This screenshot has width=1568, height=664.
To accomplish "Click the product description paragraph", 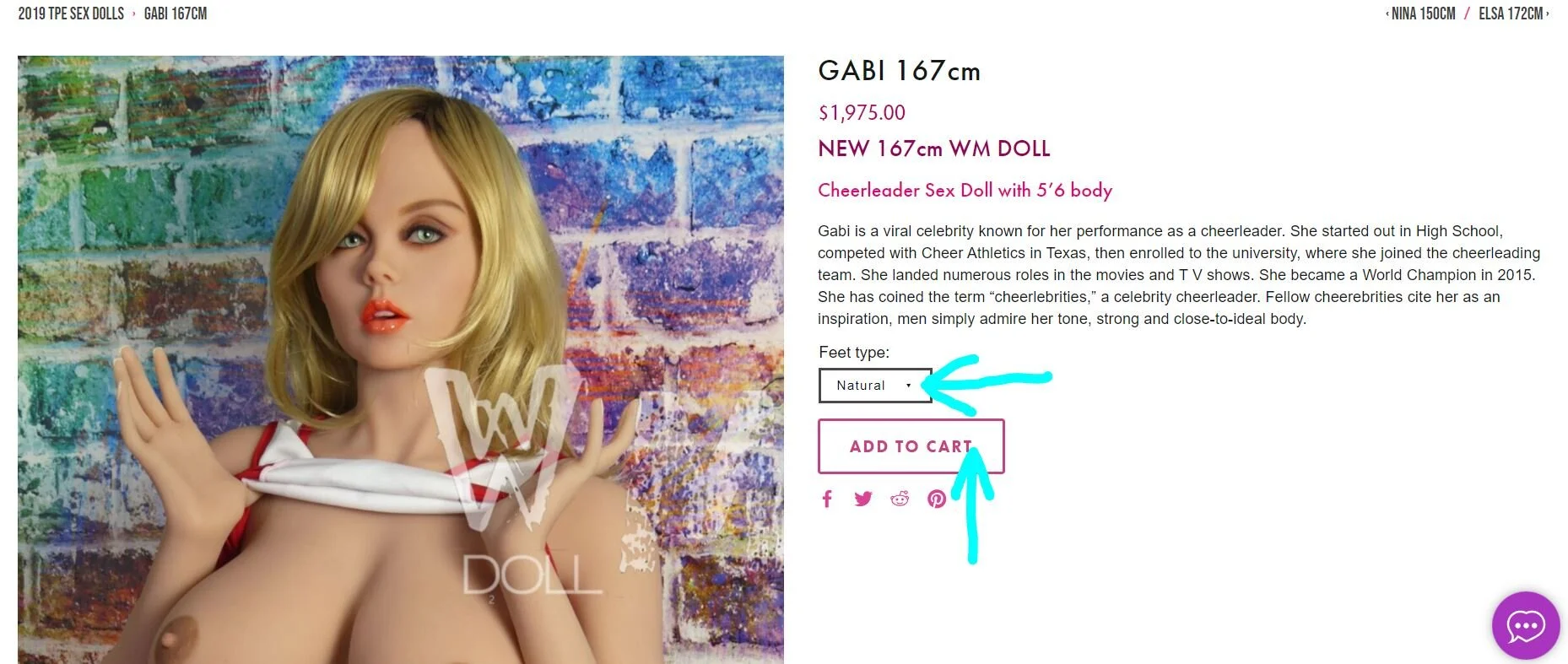I will pos(1179,275).
